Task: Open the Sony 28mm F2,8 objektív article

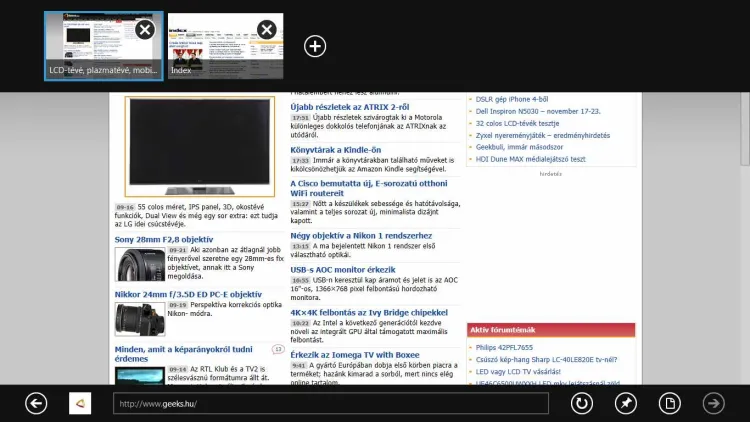Action: coord(163,240)
